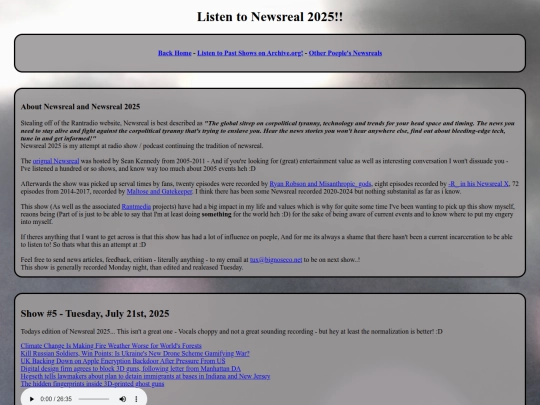The image size is (540, 405).
Task: Open Maltose and Gatekeeper link
Action: click(159, 191)
